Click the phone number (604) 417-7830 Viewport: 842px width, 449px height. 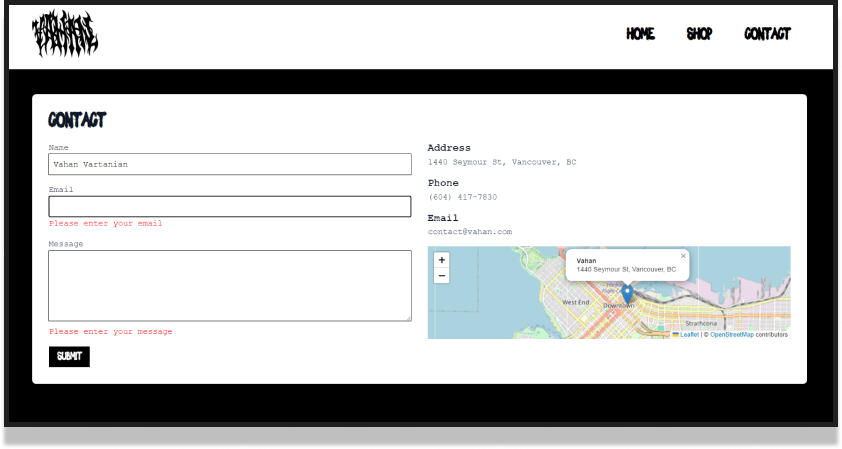click(462, 197)
